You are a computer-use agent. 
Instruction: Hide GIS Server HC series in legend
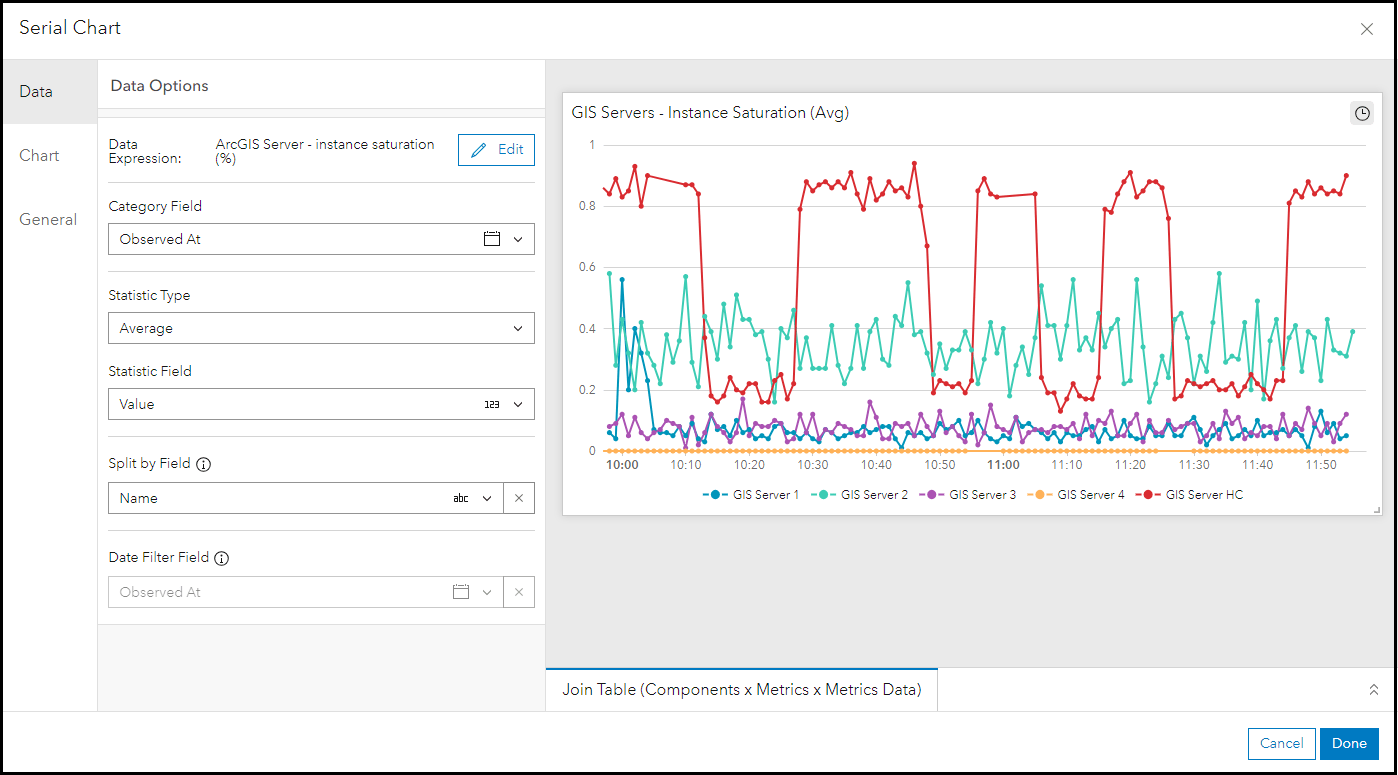point(1194,494)
